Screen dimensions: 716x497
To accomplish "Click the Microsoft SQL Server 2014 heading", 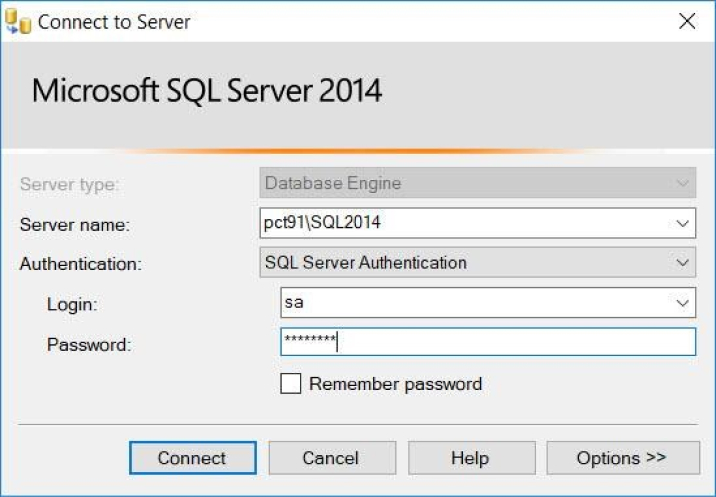I will point(207,90).
